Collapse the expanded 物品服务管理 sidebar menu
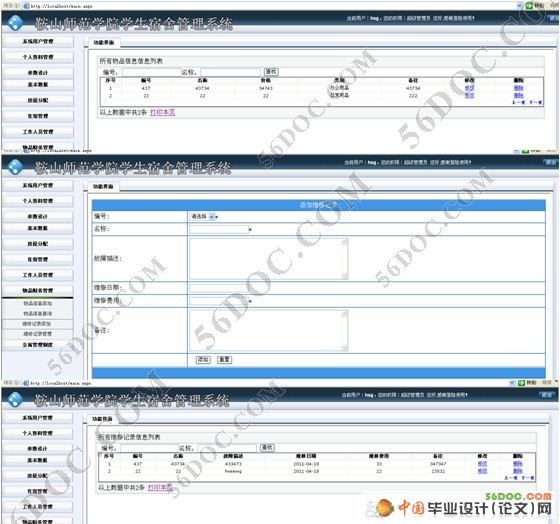 [38, 290]
